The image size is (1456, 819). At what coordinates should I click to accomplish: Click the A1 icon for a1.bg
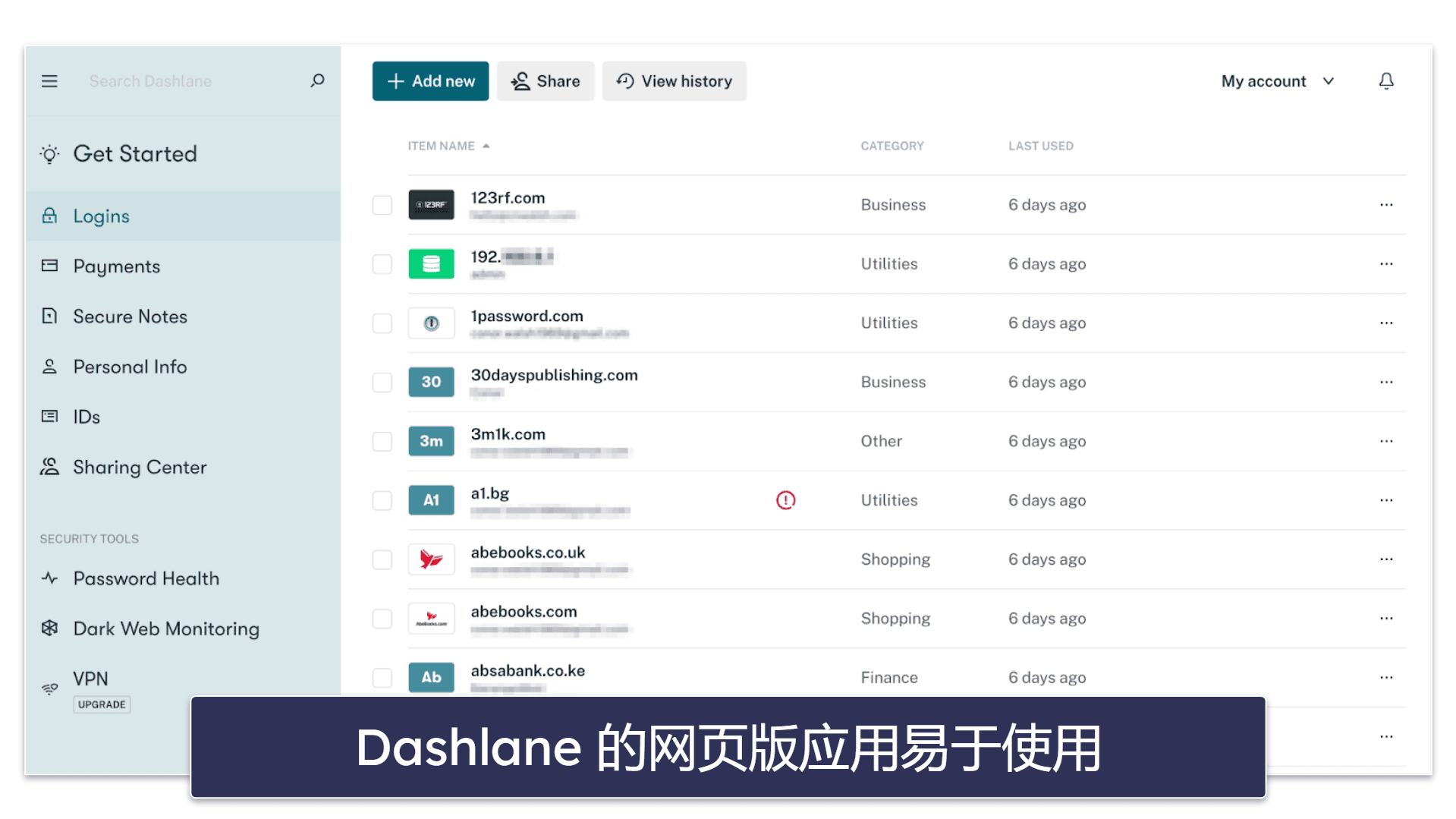pos(431,500)
